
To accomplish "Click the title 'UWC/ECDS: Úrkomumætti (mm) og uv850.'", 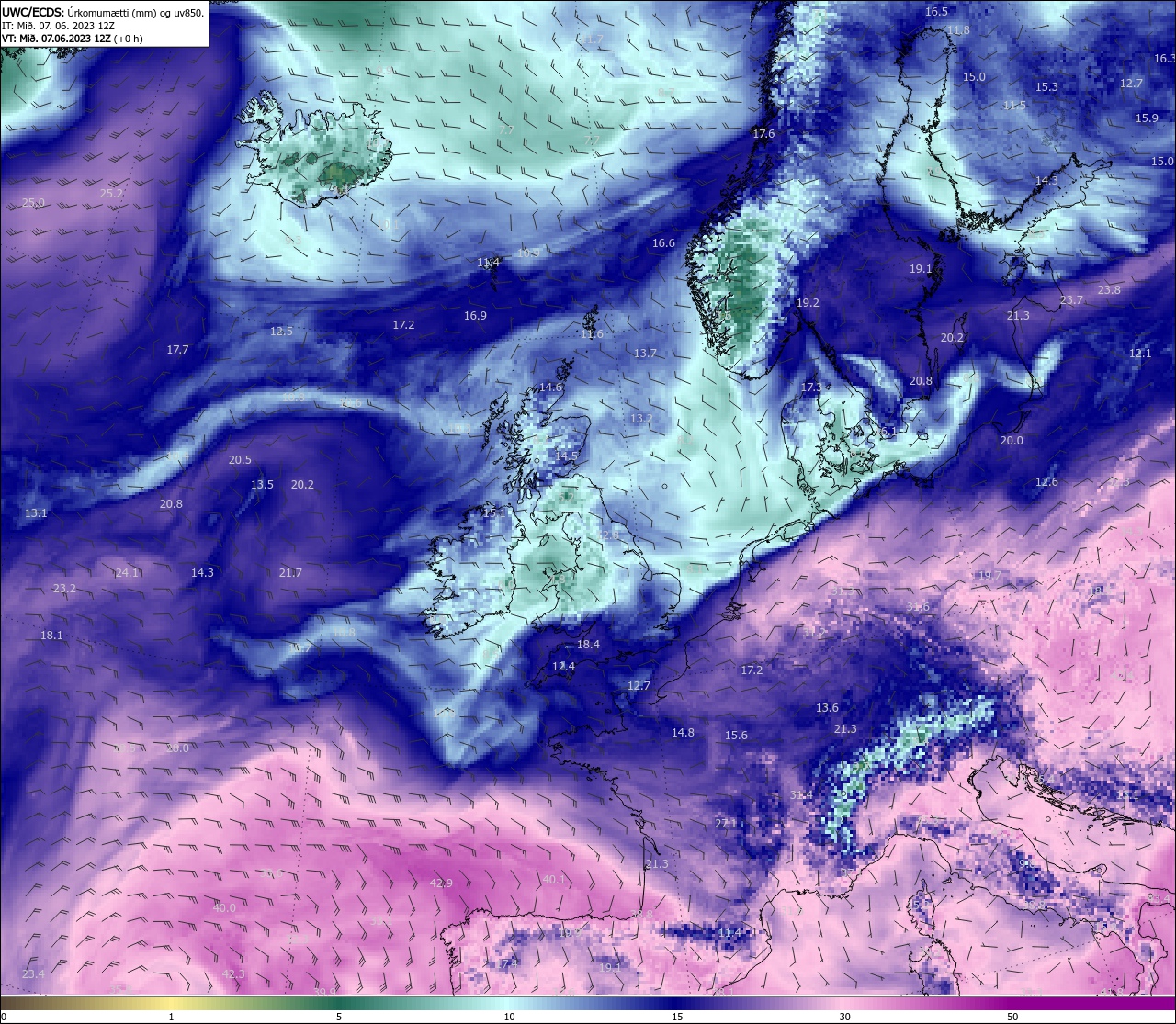I will coord(103,12).
